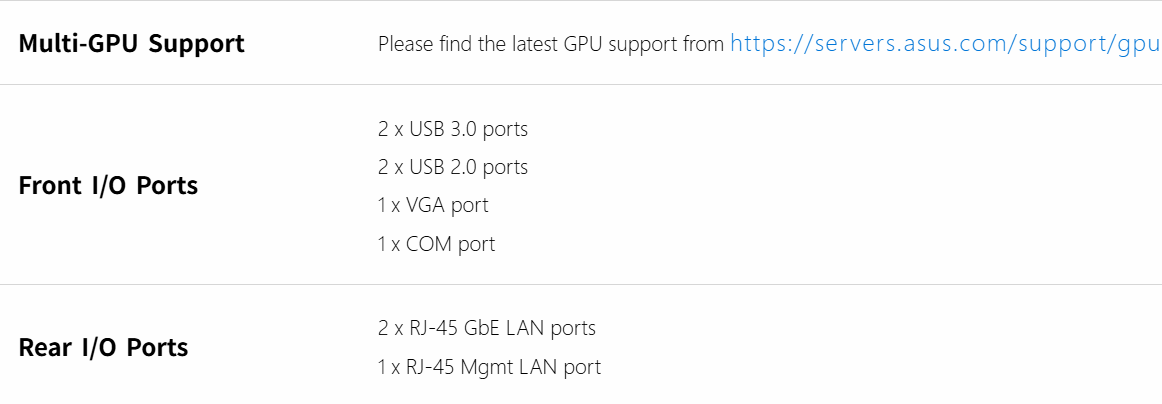Select the "2 x USB 2.0 ports" entry
Image resolution: width=1162 pixels, height=404 pixels.
click(452, 167)
